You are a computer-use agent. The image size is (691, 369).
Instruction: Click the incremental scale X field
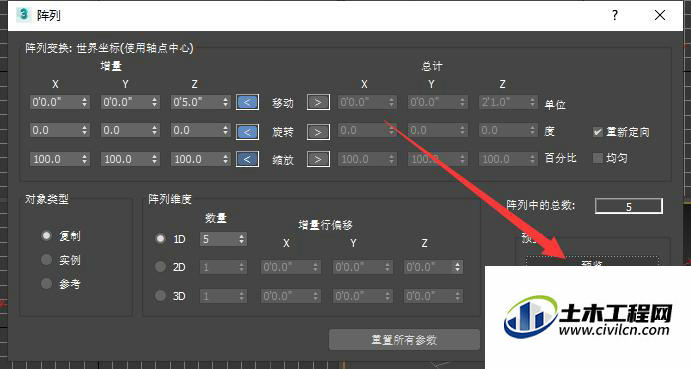59,159
